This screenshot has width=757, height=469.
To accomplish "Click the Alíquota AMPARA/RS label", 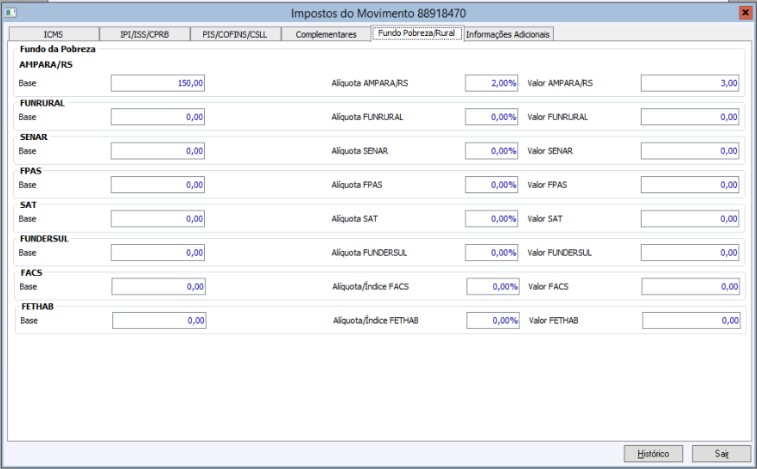I will click(x=370, y=83).
